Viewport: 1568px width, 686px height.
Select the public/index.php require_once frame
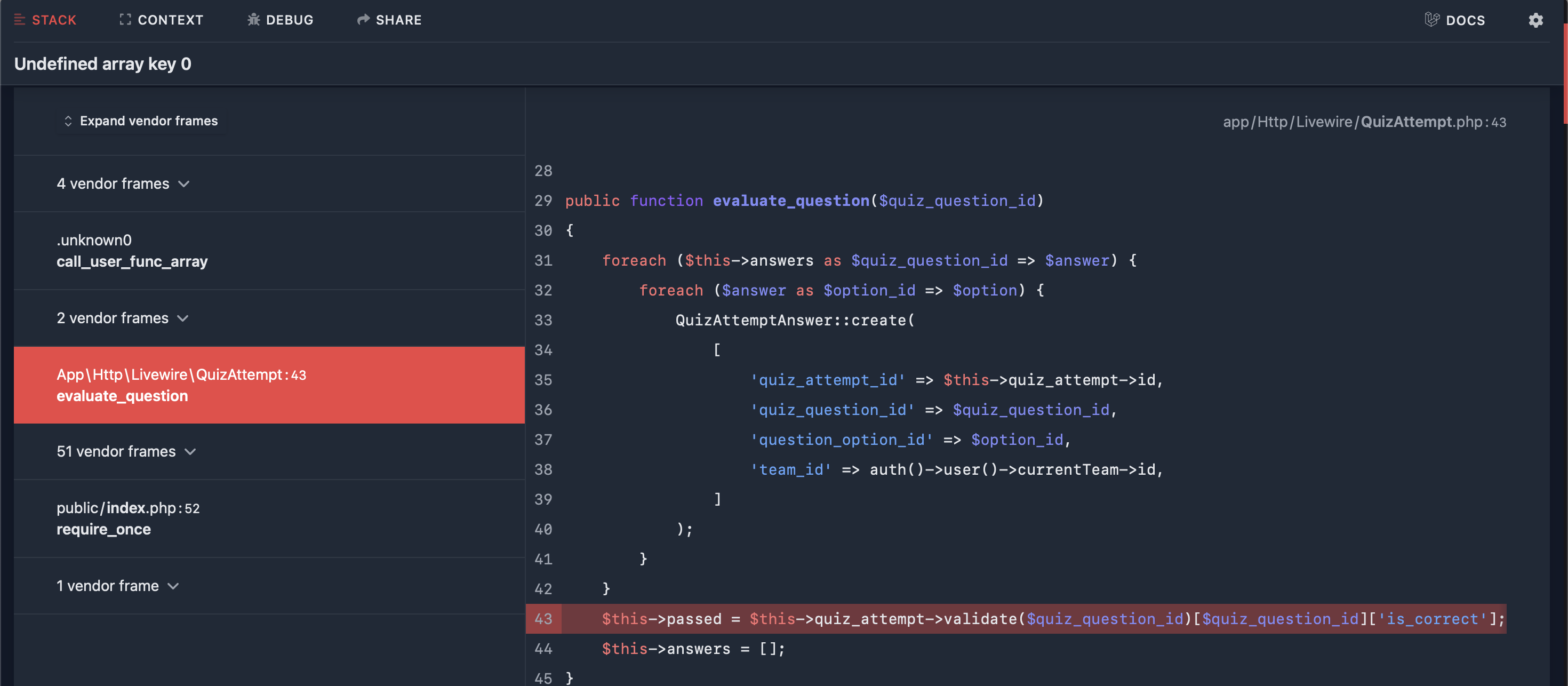128,519
